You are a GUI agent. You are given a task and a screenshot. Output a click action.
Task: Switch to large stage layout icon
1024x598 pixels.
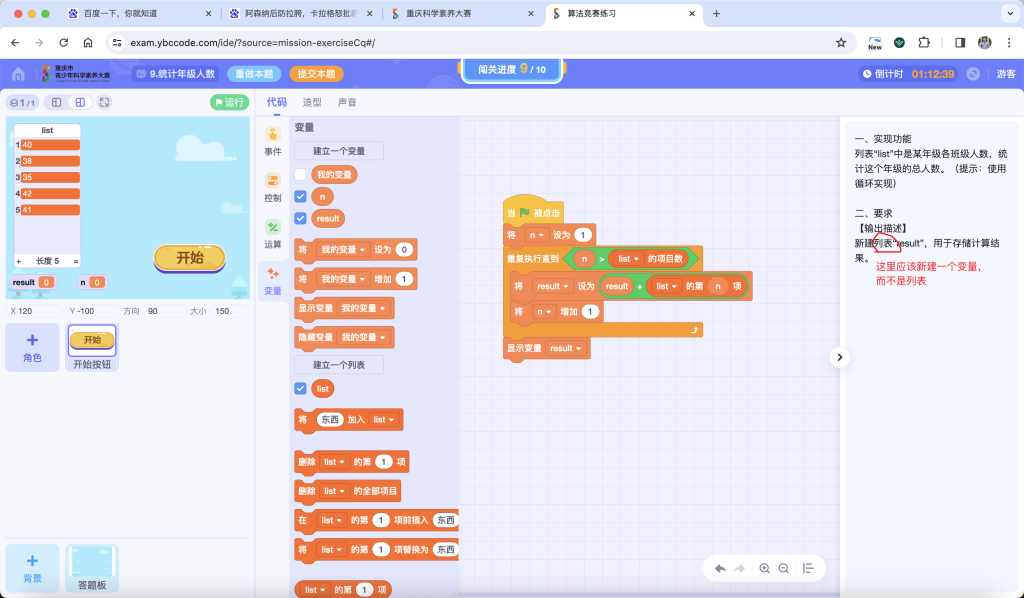(x=80, y=102)
